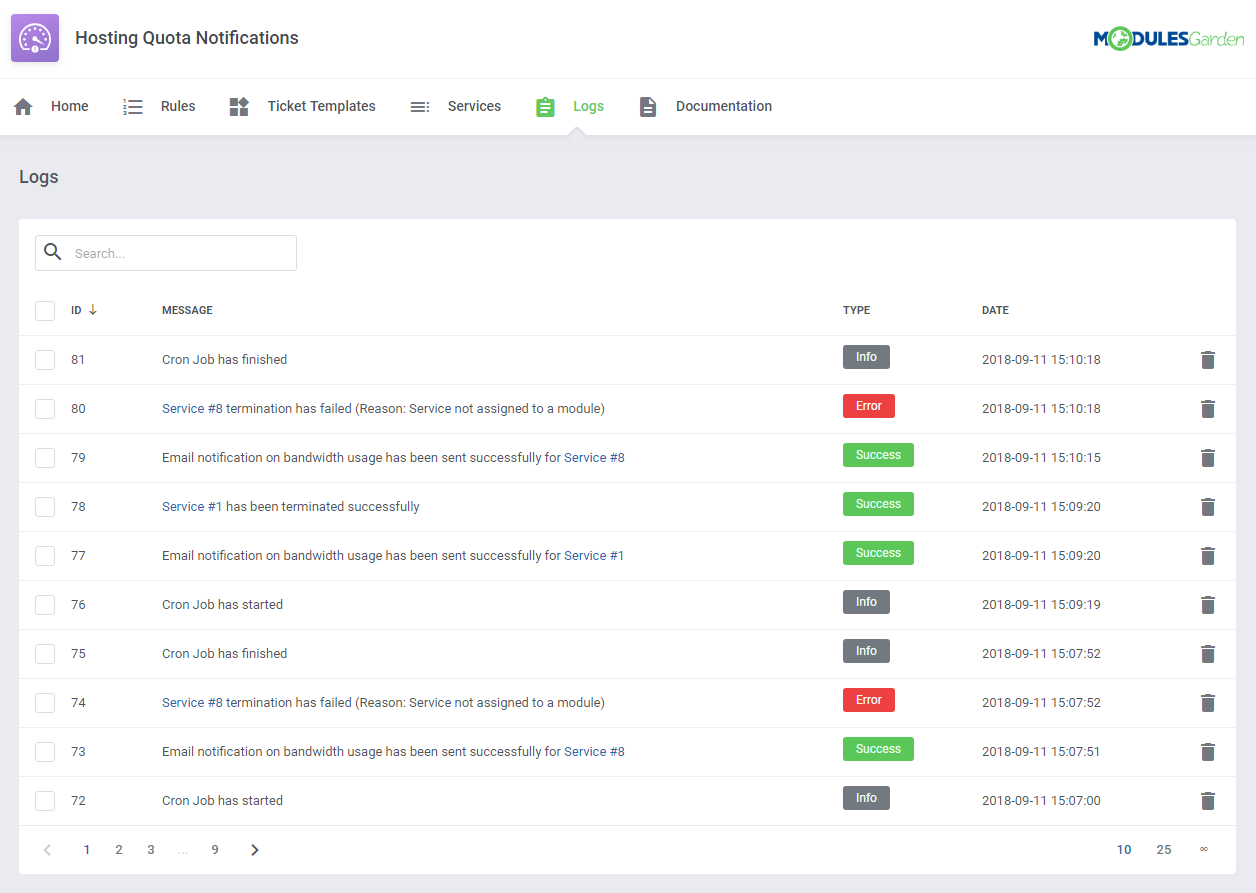1256x893 pixels.
Task: Click the Success badge on log 78
Action: pos(878,504)
